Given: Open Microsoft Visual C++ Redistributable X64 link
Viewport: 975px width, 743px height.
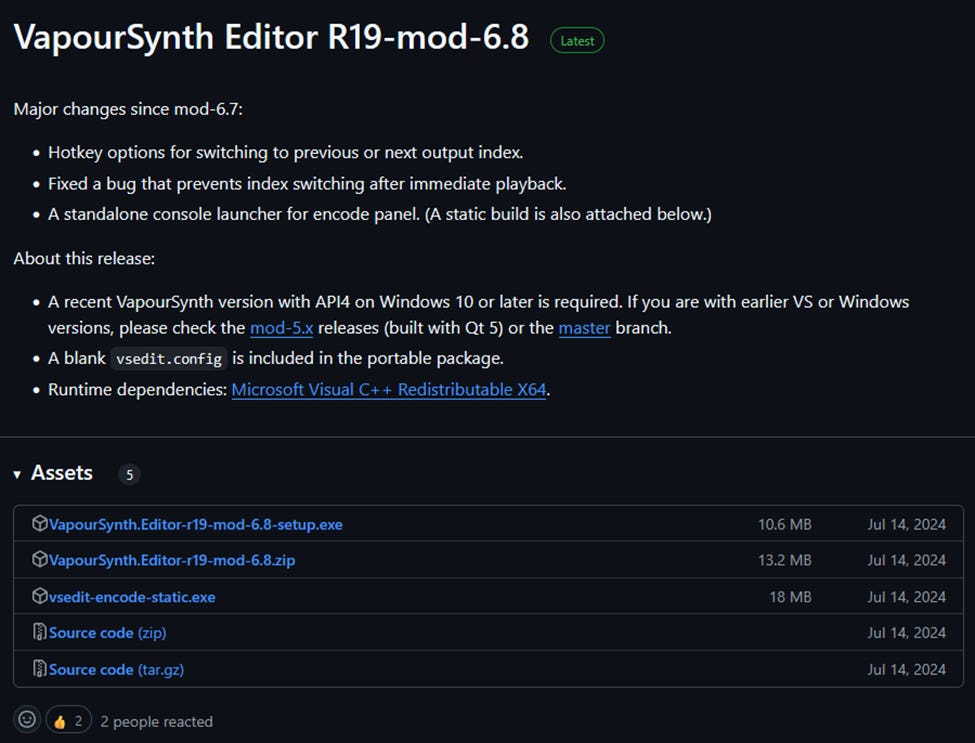Looking at the screenshot, I should coord(389,389).
